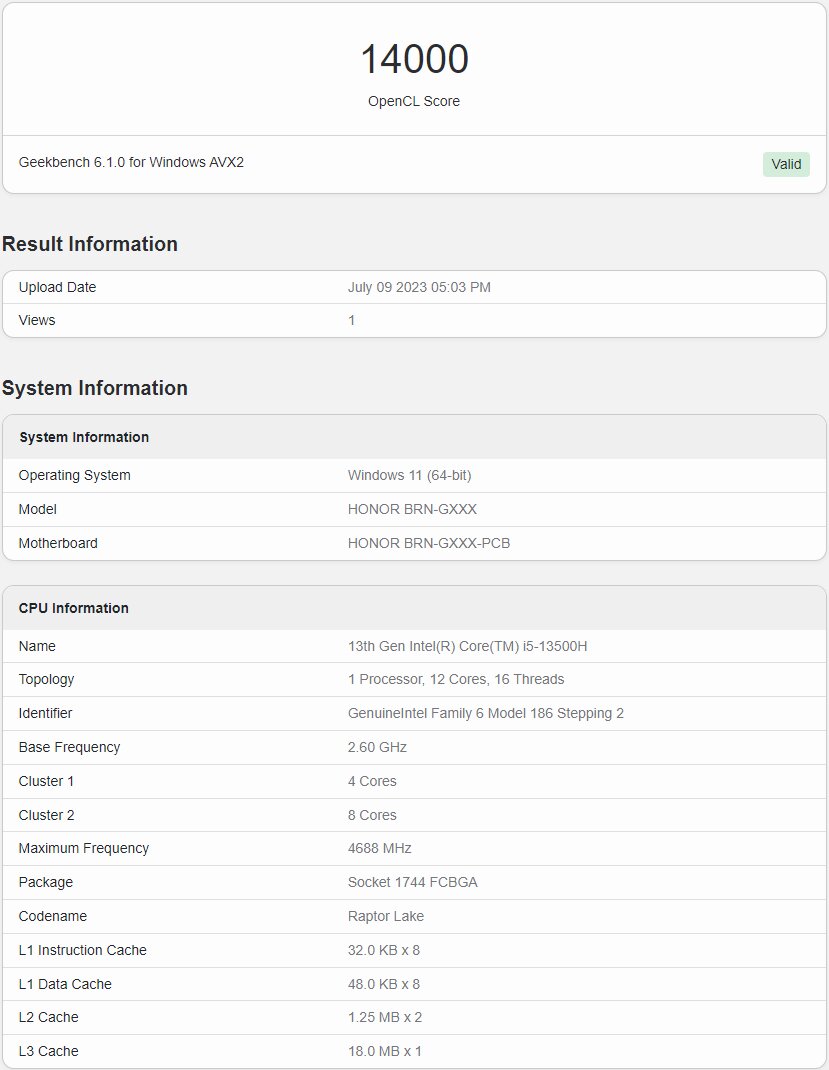Image resolution: width=829 pixels, height=1070 pixels.
Task: Select the i5-13500H processor name
Action: click(x=467, y=646)
